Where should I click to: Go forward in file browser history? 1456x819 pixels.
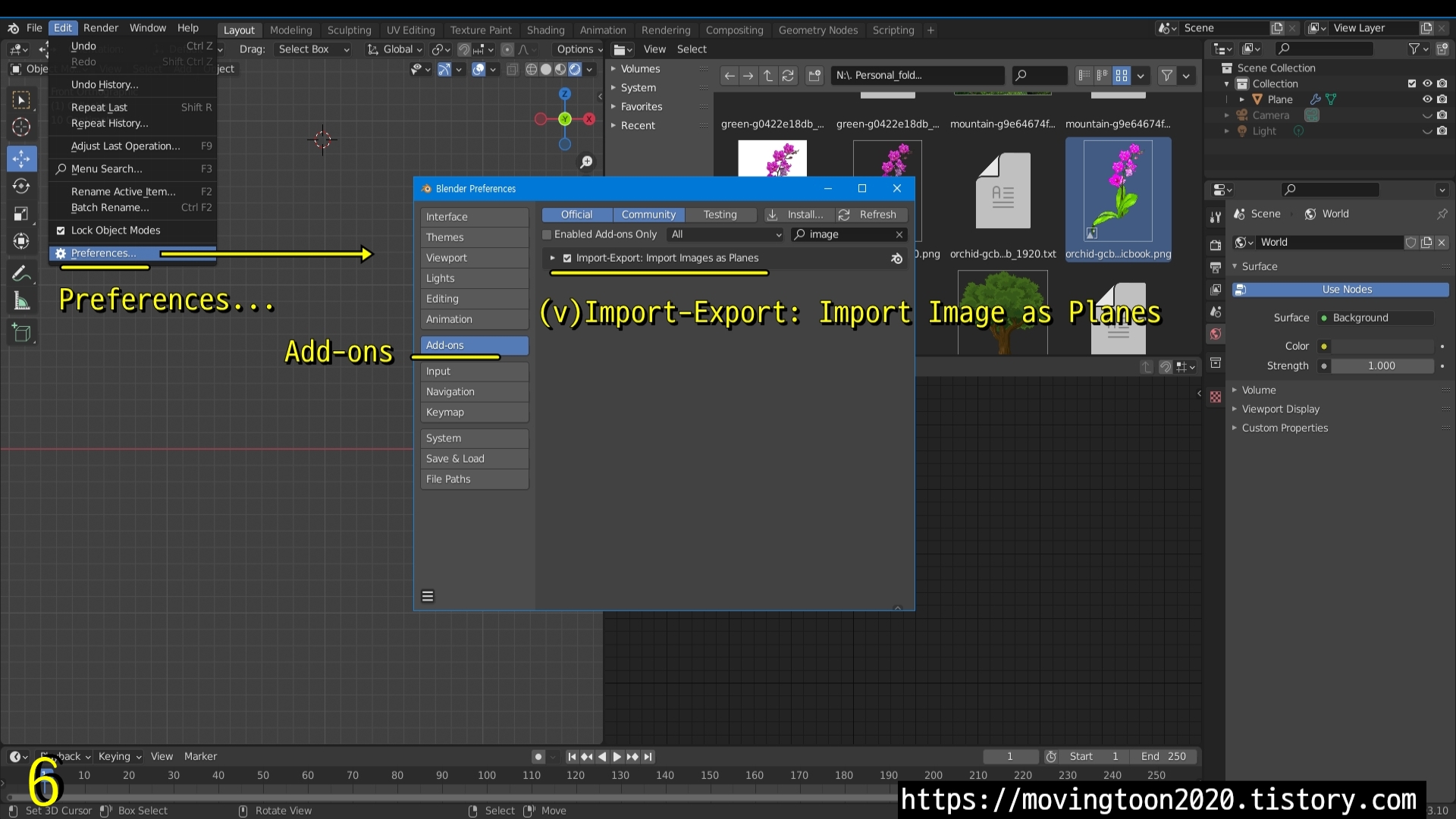748,75
